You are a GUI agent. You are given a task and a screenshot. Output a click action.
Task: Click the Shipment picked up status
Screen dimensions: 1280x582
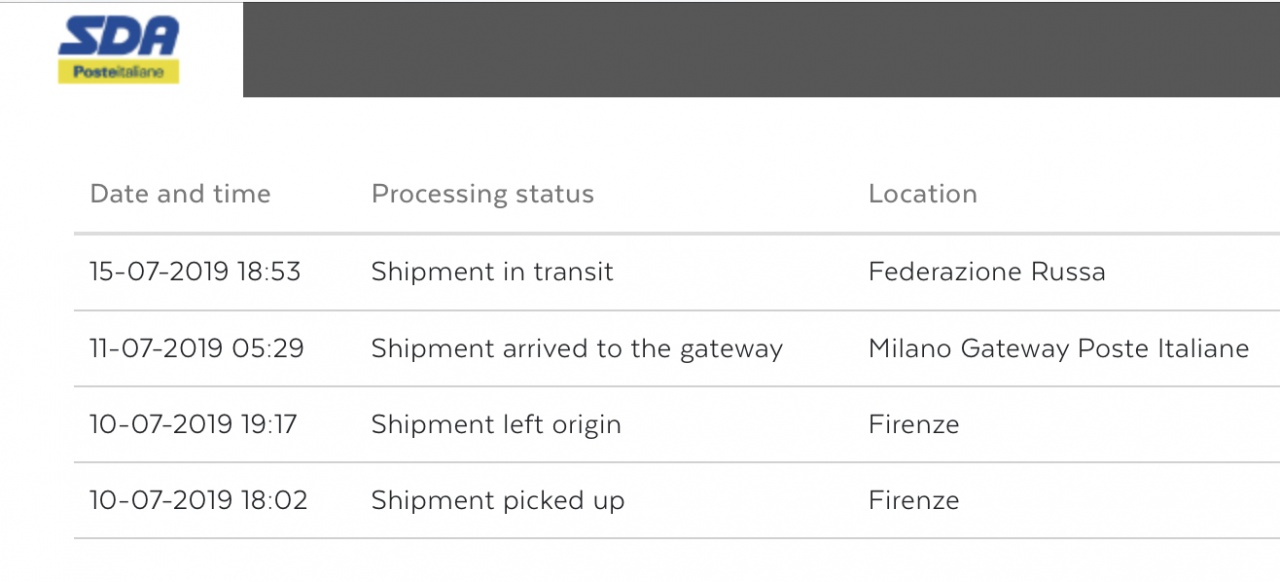(497, 501)
